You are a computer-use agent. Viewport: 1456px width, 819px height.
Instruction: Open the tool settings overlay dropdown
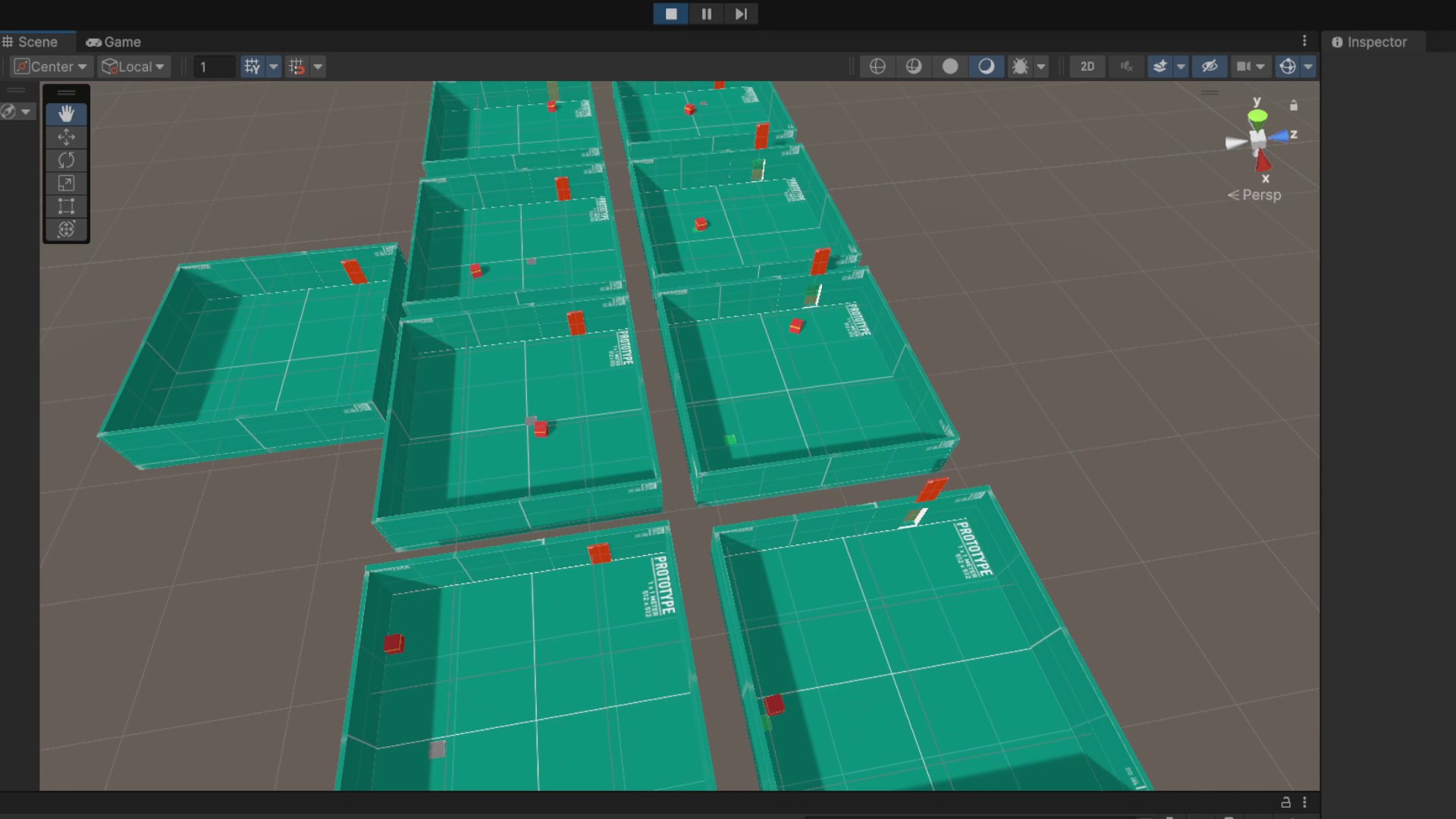click(x=17, y=111)
